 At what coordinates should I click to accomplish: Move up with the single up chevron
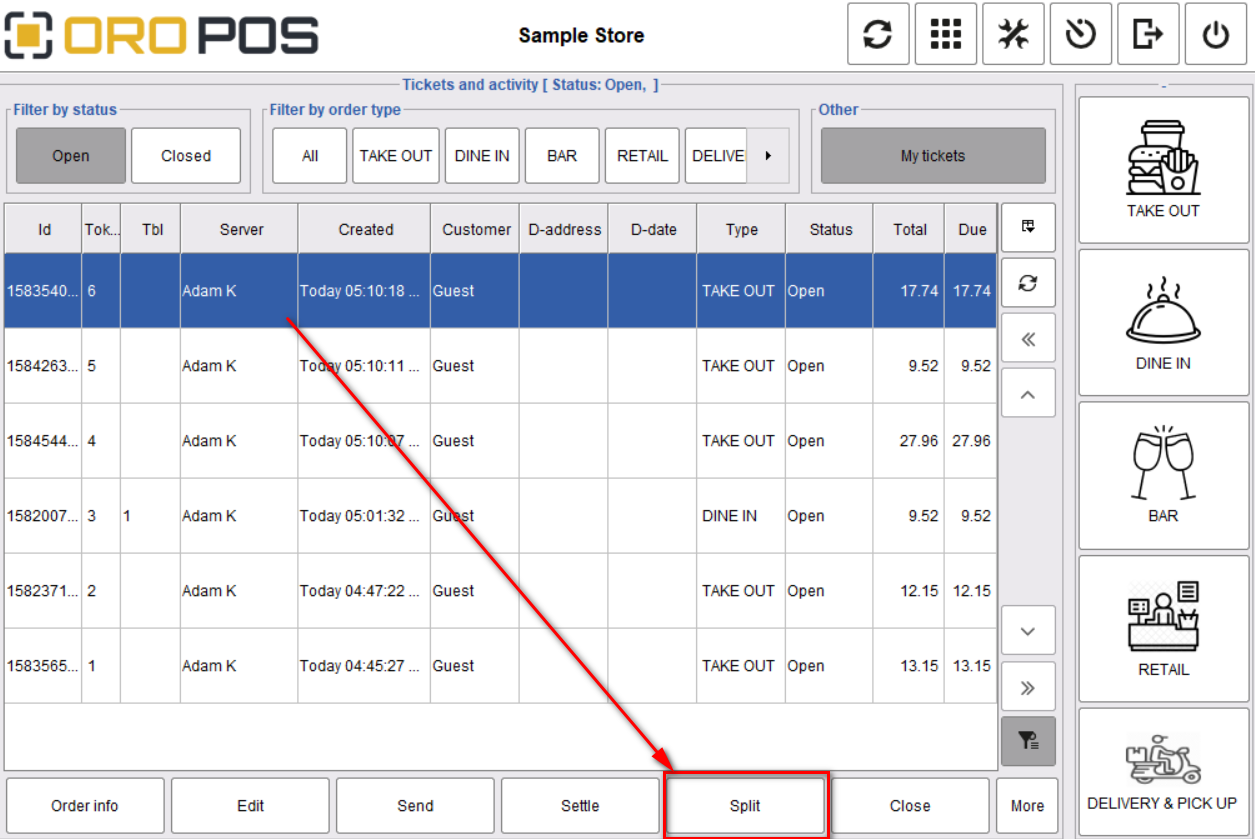[1028, 395]
